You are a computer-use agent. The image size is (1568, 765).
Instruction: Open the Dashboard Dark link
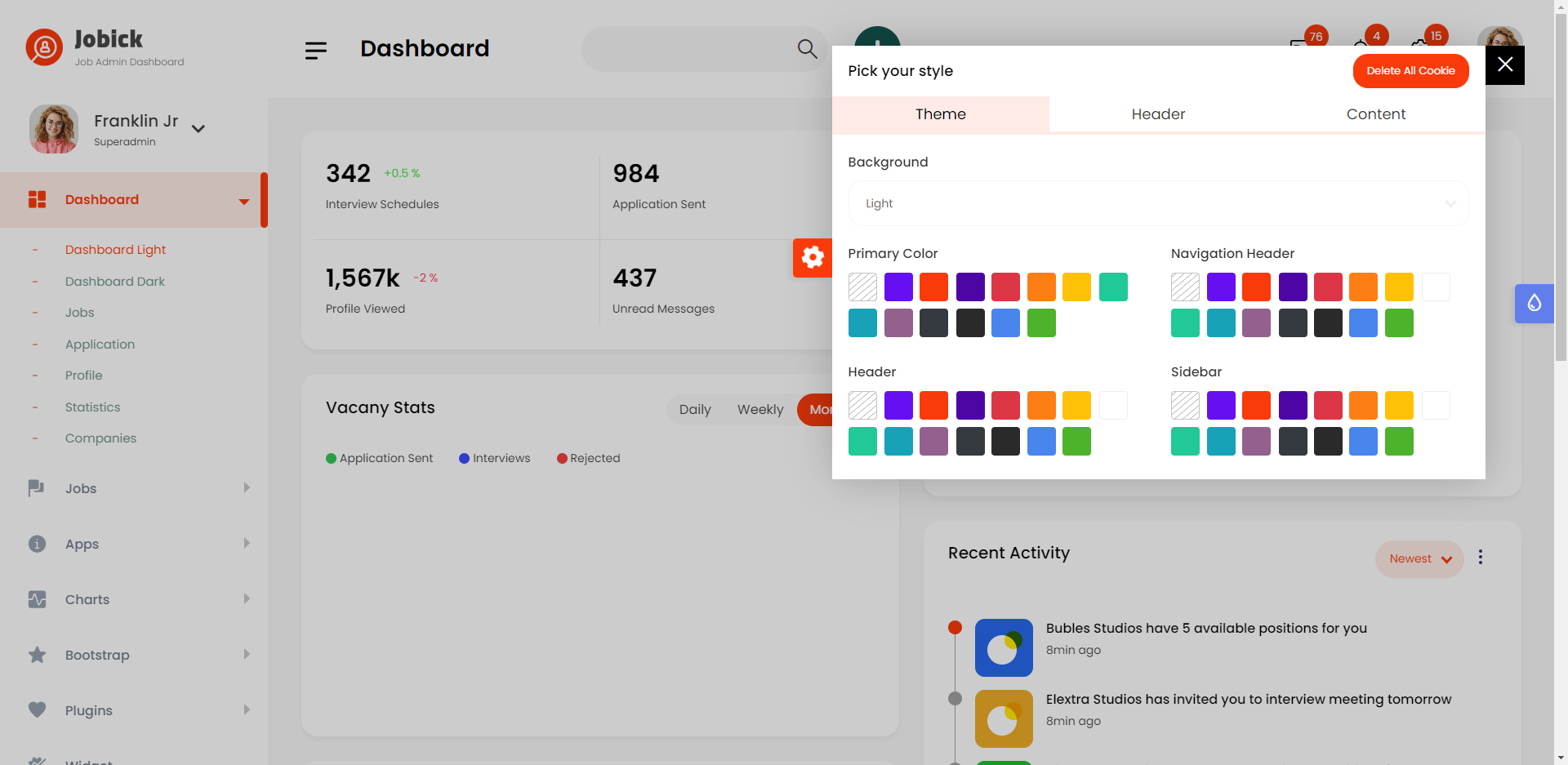pos(115,282)
